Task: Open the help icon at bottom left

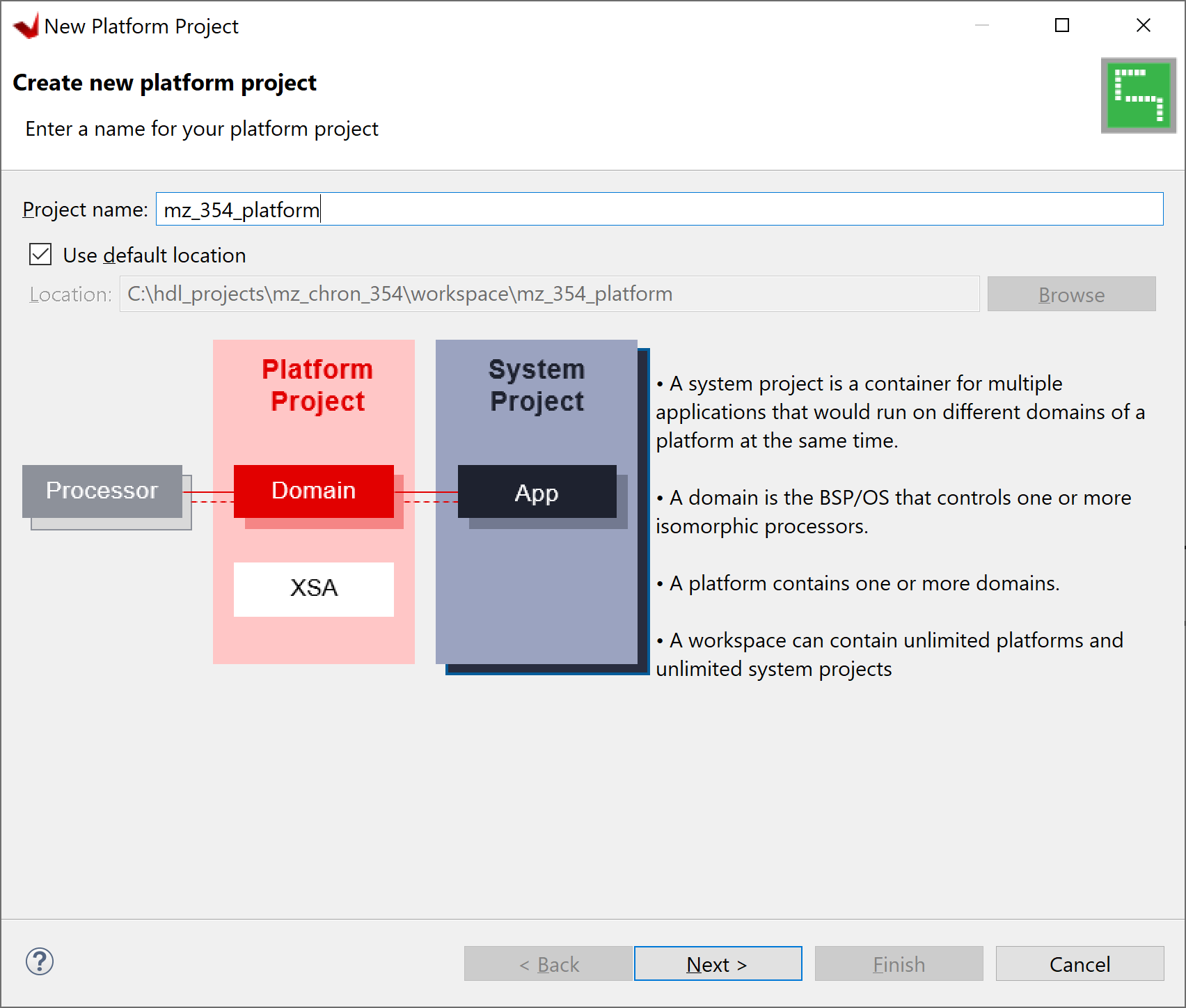Action: click(40, 963)
